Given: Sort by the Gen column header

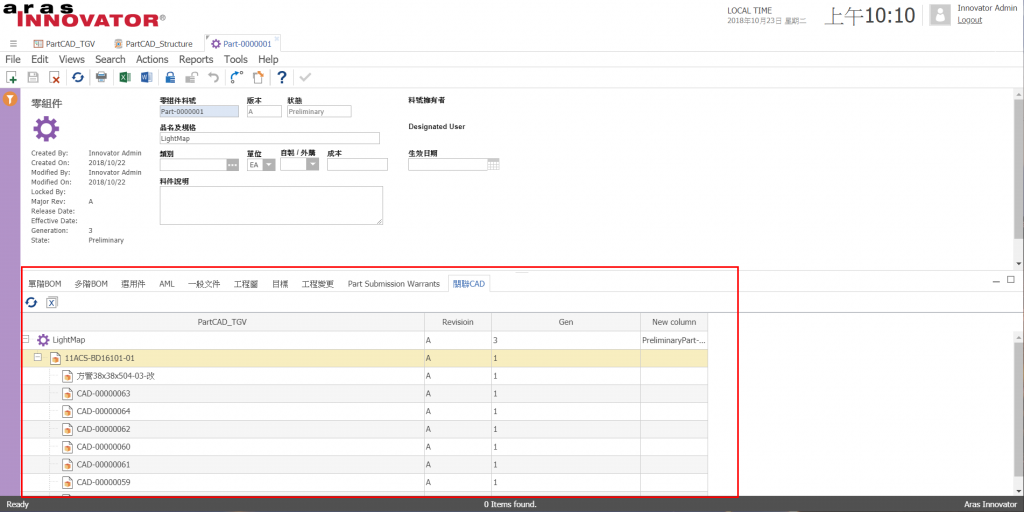Looking at the screenshot, I should (566, 322).
